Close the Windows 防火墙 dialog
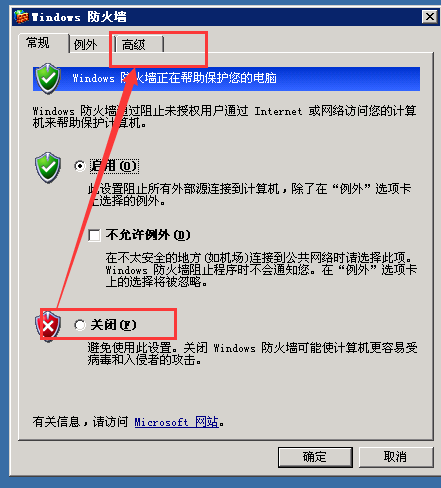441x488 pixels. pos(430,16)
